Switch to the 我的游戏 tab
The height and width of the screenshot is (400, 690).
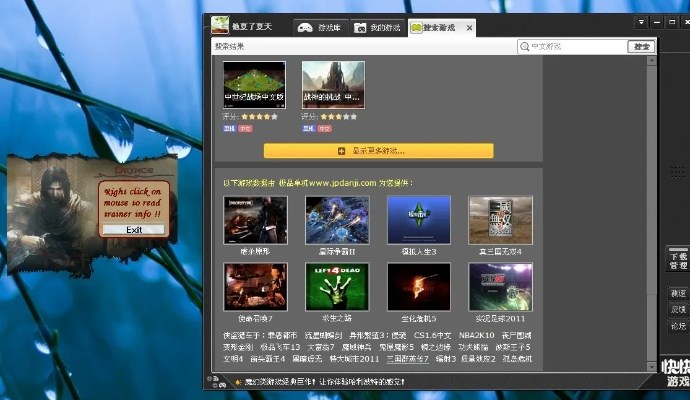click(378, 28)
